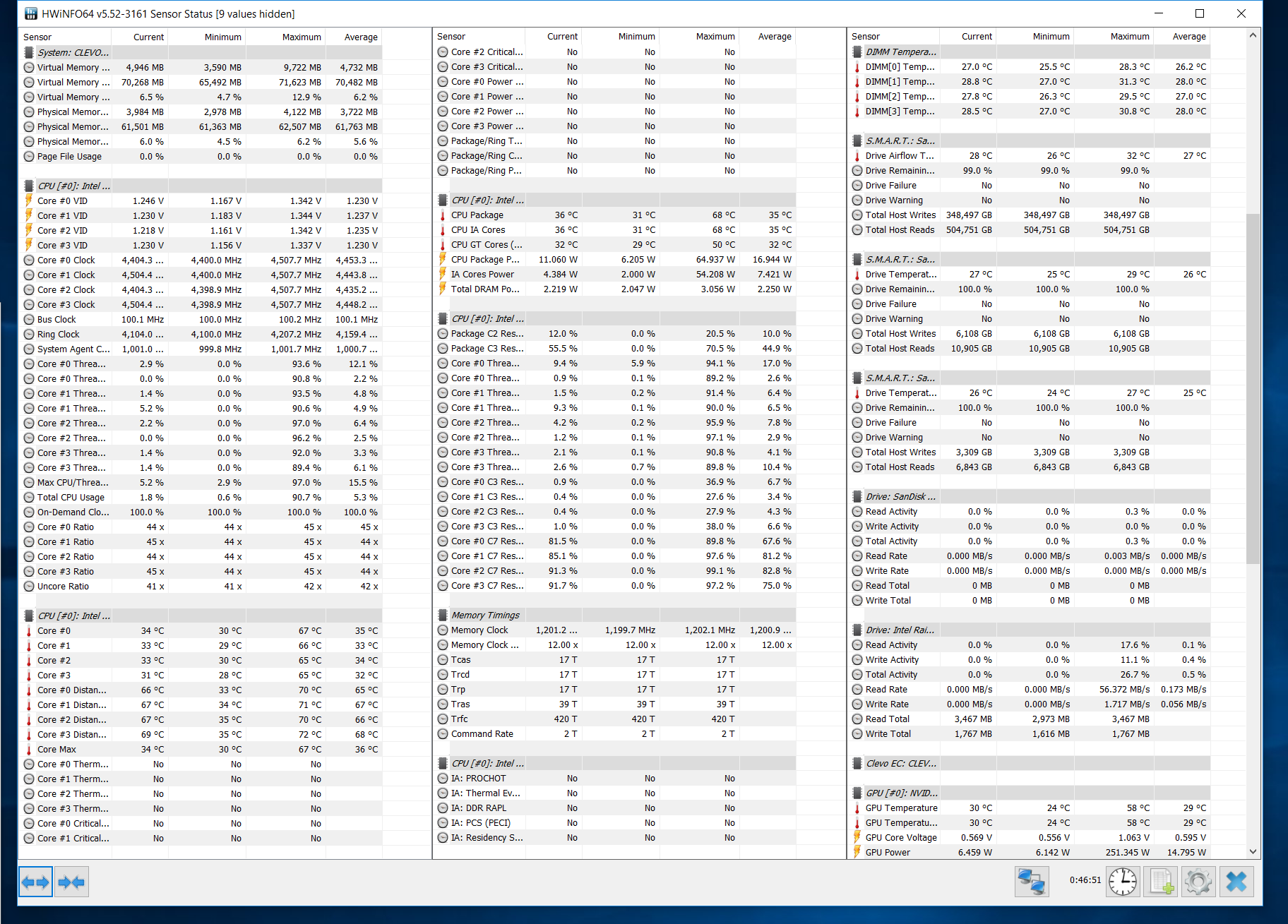Click the thermometer icon beside Core Max
This screenshot has width=1288, height=924.
[29, 750]
